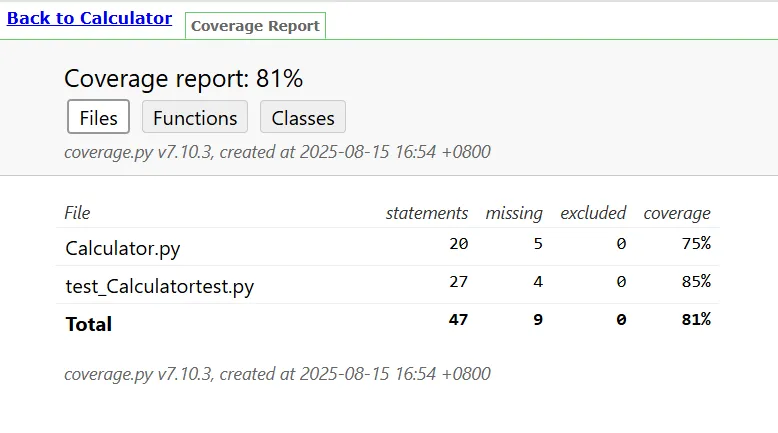Image resolution: width=778 pixels, height=433 pixels.
Task: Sort by the missing column header
Action: point(514,213)
